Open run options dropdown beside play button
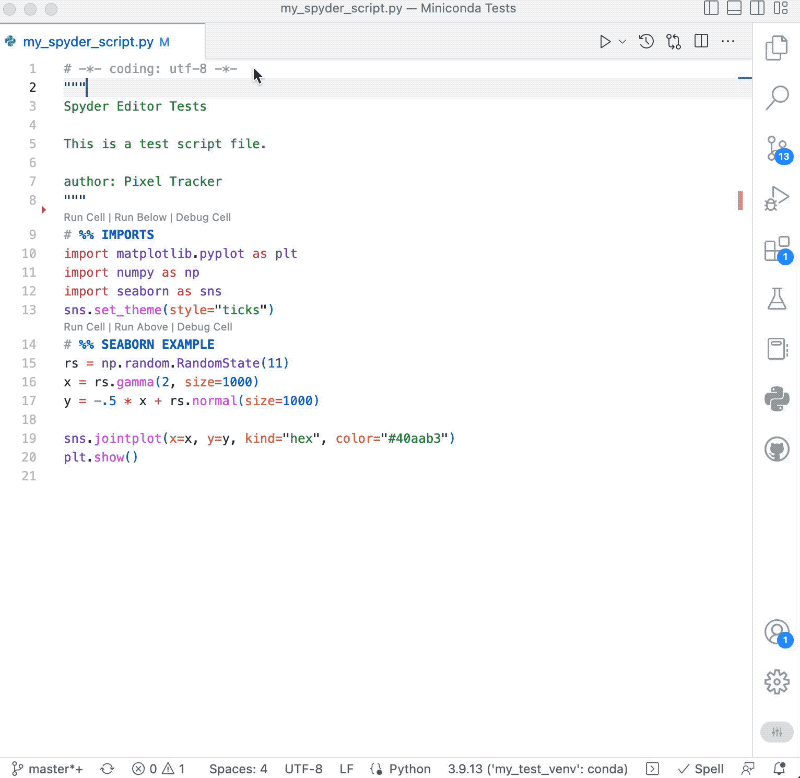Image resolution: width=800 pixels, height=778 pixels. (x=622, y=41)
